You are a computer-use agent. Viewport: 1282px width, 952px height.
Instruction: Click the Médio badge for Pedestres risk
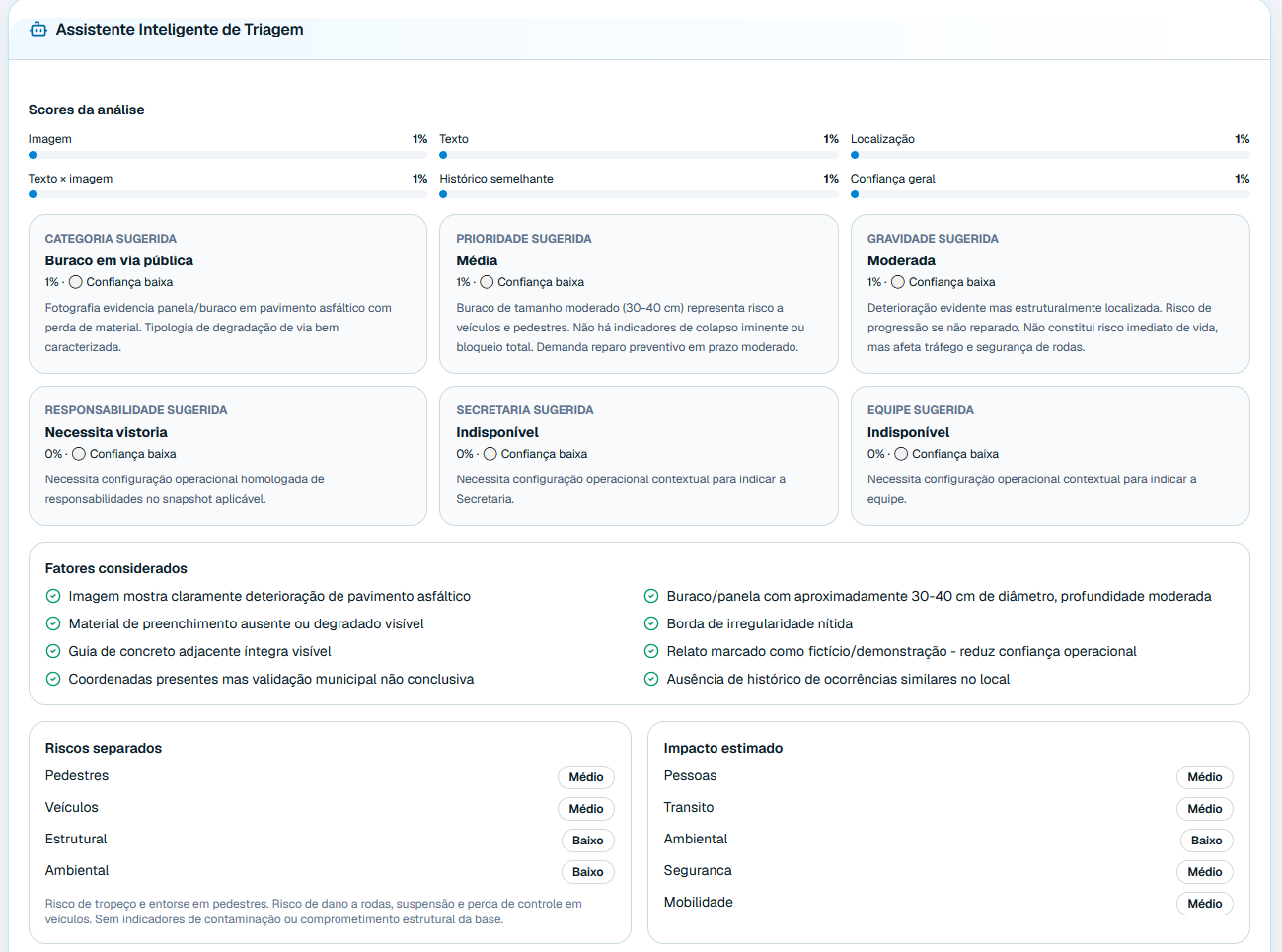[586, 777]
